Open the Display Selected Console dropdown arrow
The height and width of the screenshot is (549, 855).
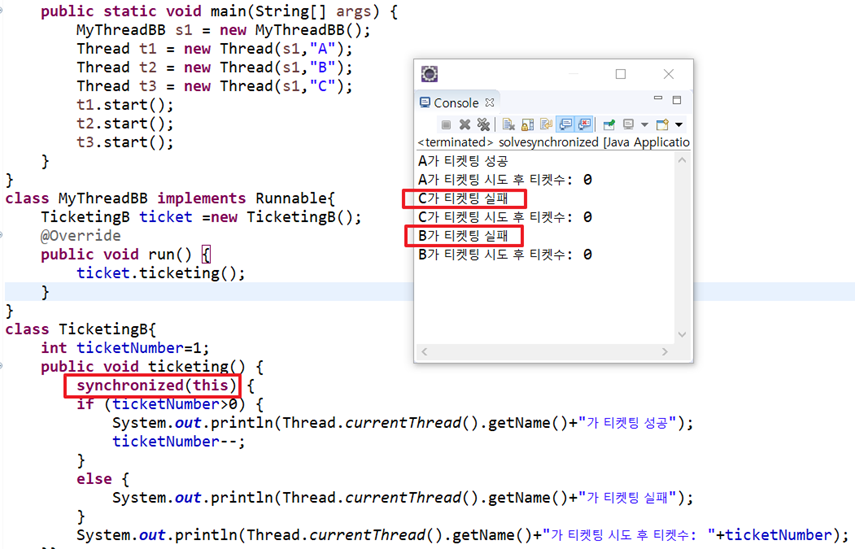(645, 125)
